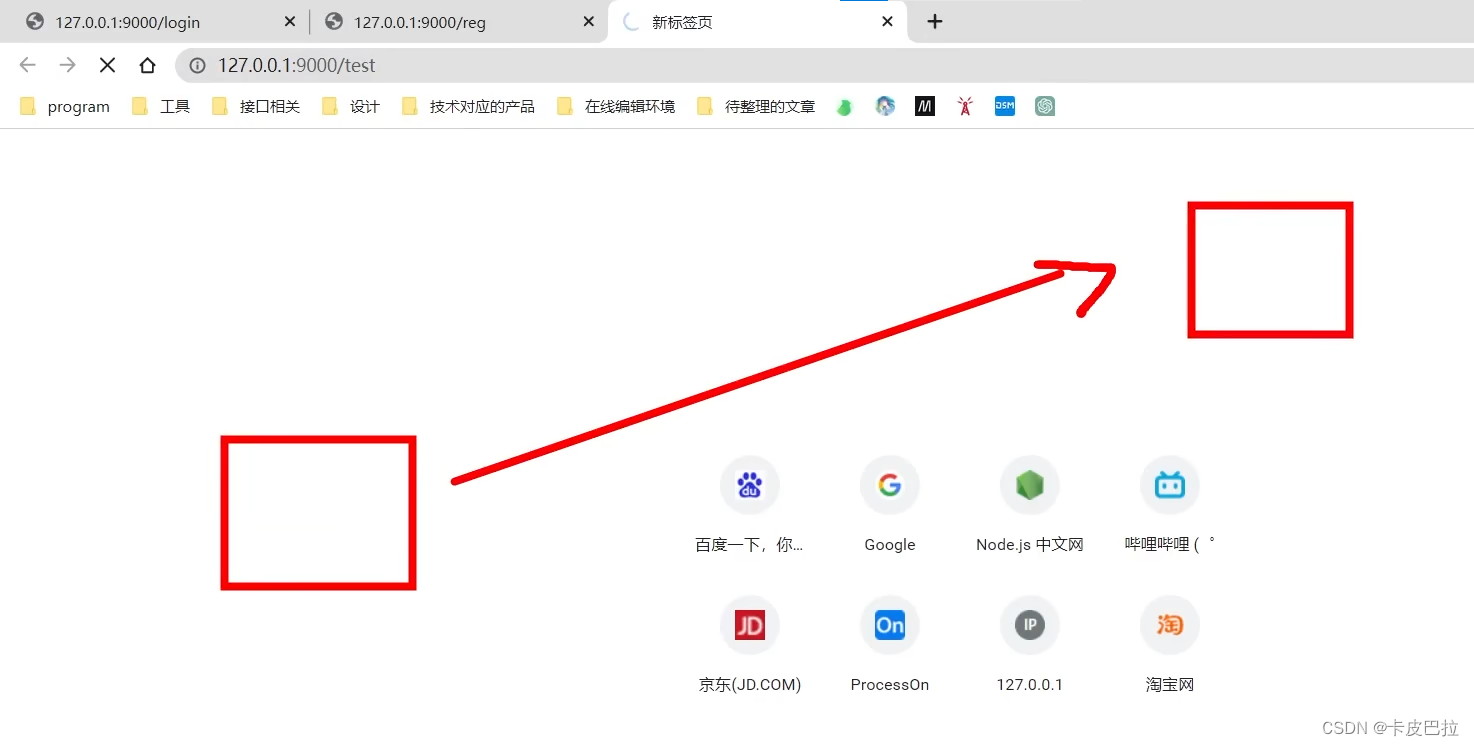This screenshot has width=1474, height=746.
Task: View site information icon in address bar
Action: coord(198,65)
